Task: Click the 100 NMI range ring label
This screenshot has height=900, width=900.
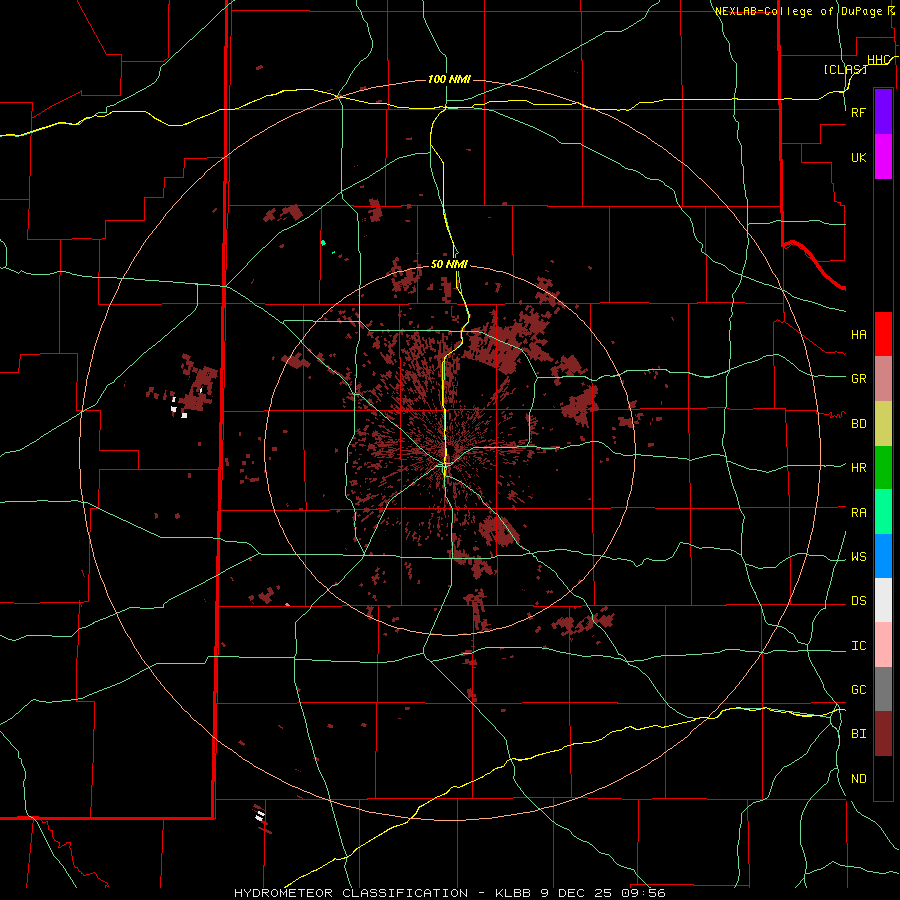Action: [449, 79]
